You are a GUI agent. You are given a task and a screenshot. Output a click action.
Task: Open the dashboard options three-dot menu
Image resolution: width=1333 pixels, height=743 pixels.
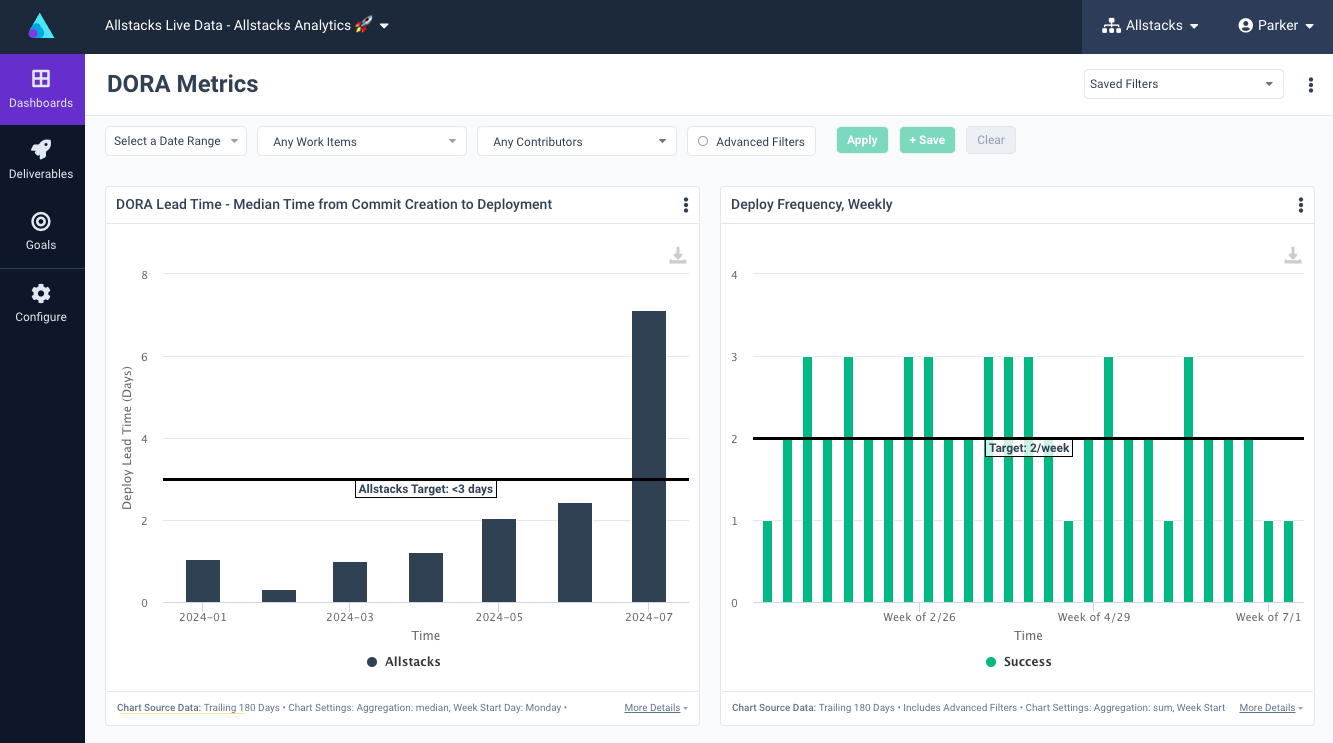(1311, 84)
